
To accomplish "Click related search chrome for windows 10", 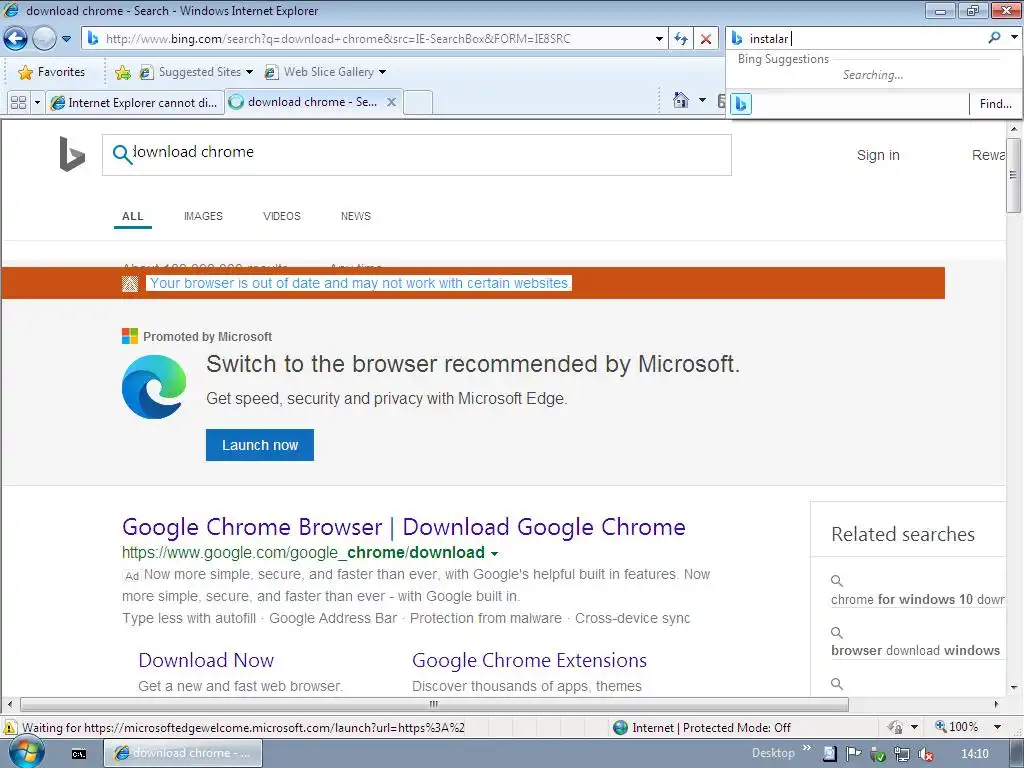I will [918, 599].
